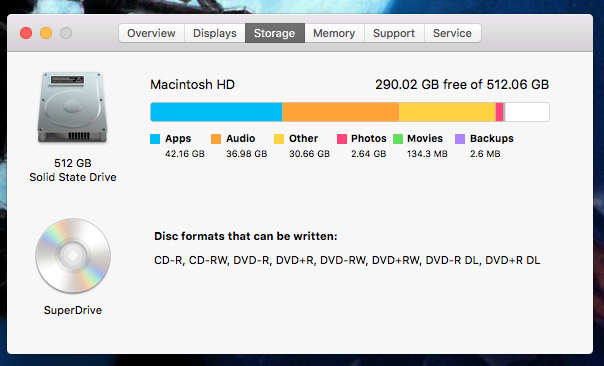Click the blue Apps segment of storage bar
This screenshot has width=604, height=366.
[x=216, y=112]
